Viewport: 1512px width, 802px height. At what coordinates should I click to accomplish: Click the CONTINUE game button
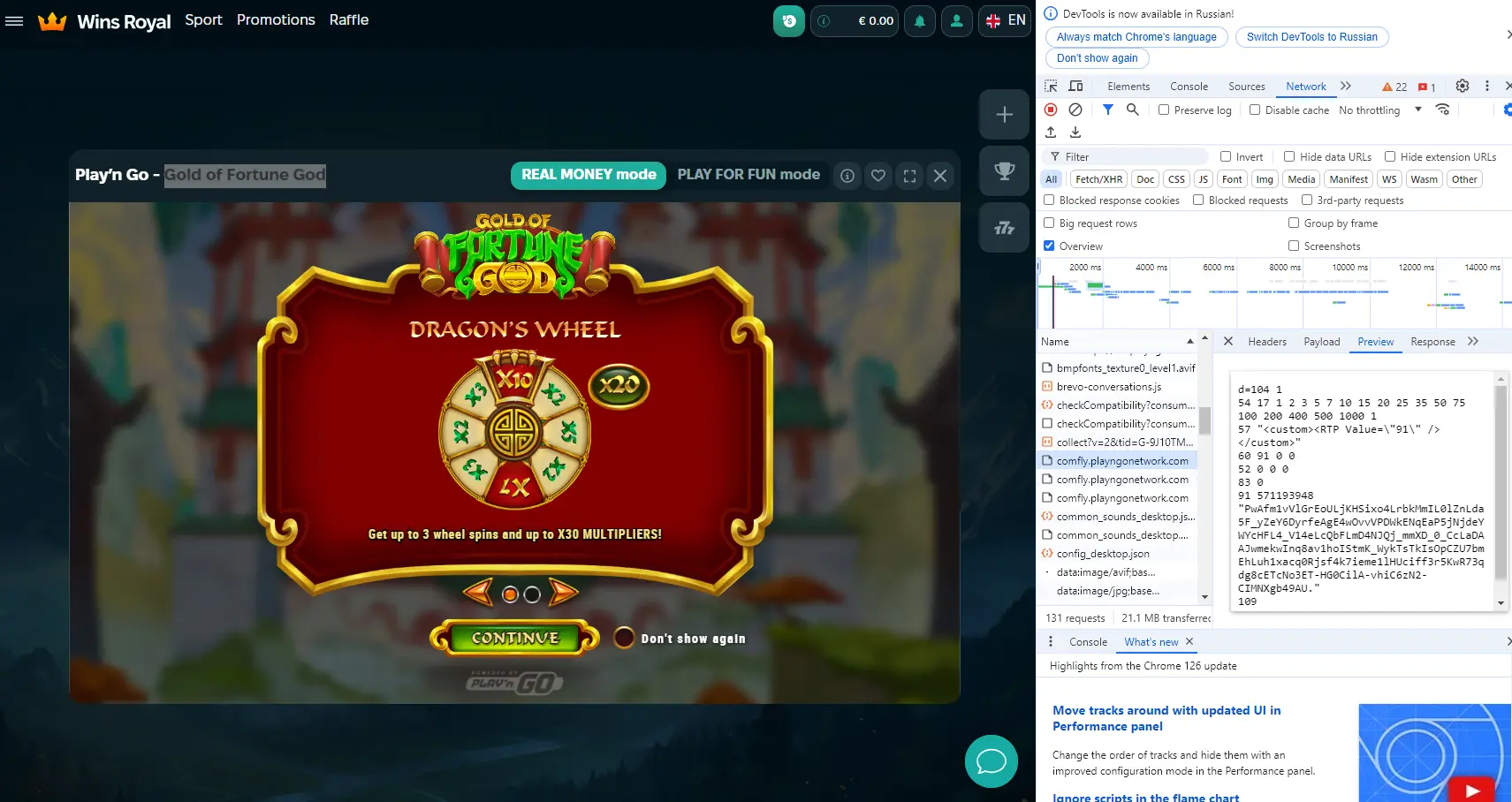pos(514,638)
